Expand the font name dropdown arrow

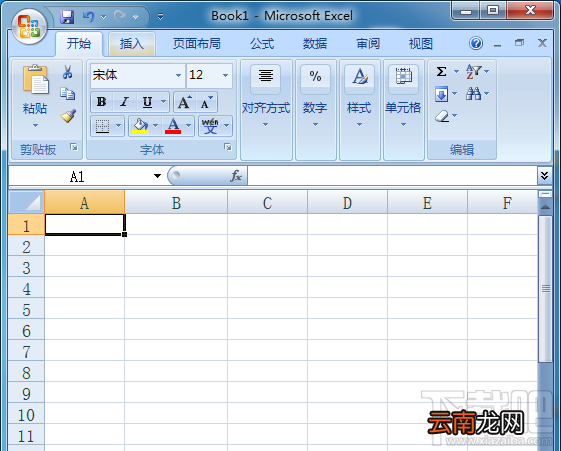[178, 75]
